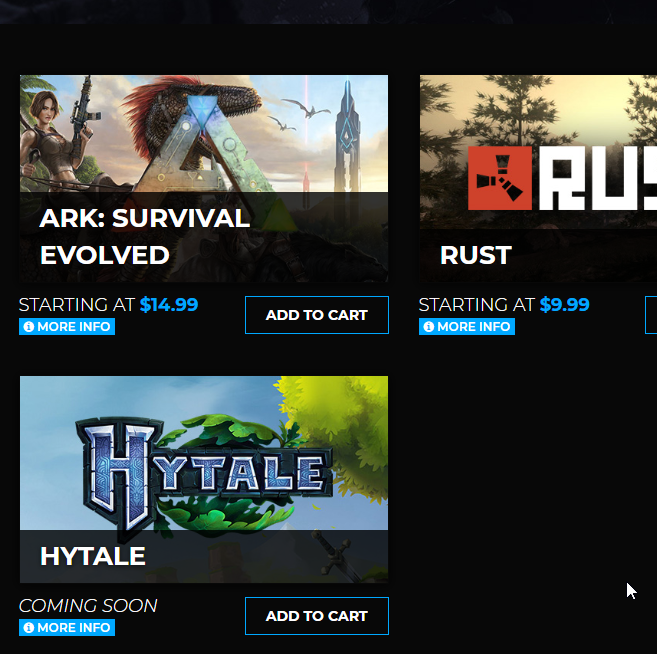Click the info icon under ARK price

(28, 327)
